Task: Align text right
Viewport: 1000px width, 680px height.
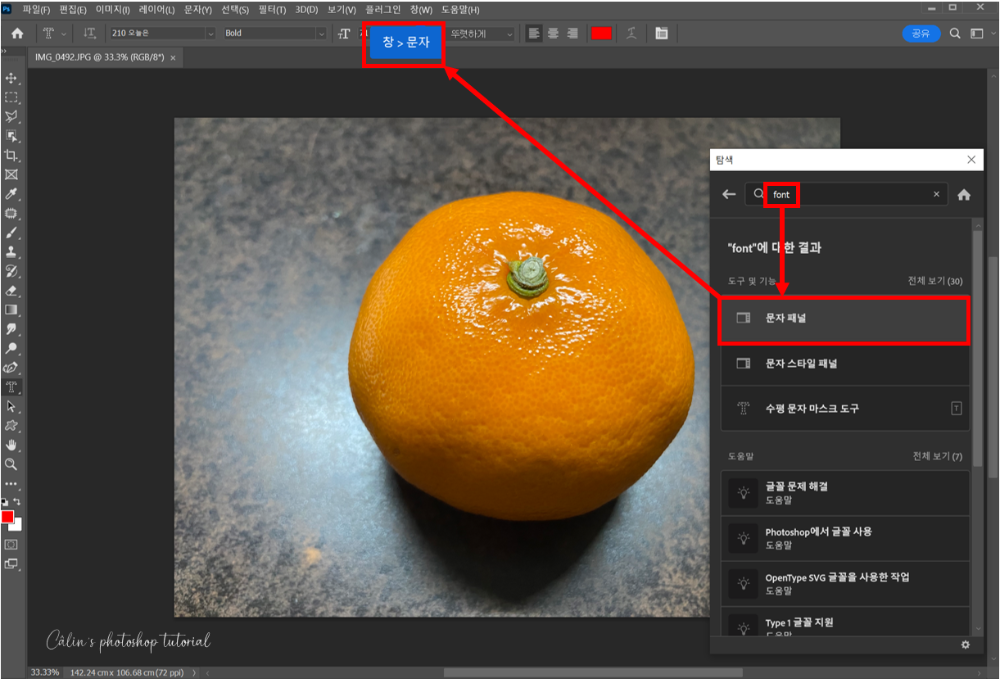Action: [572, 33]
